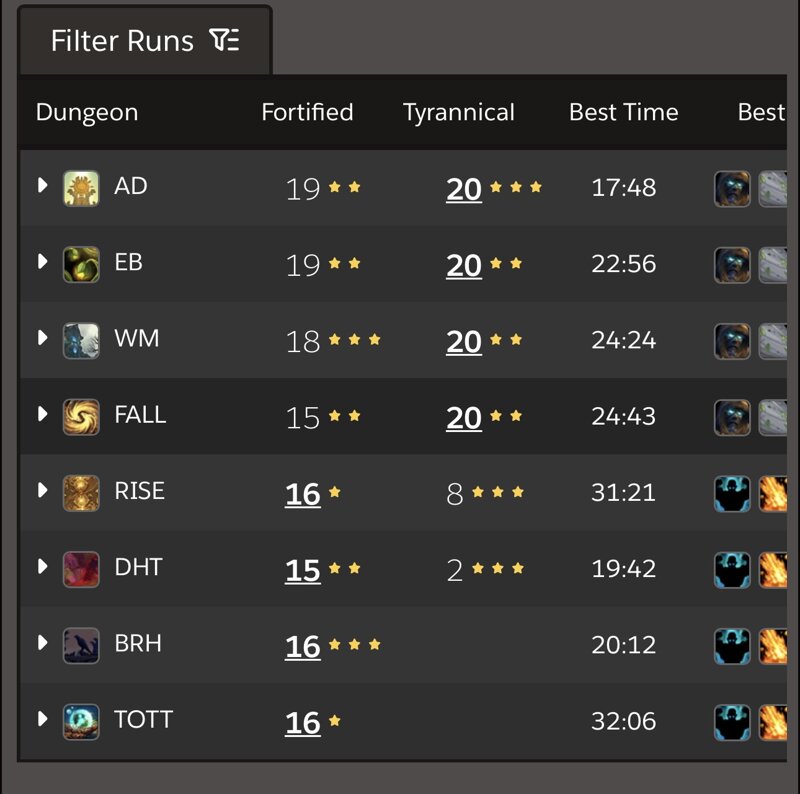Sort by the Fortified column header
The height and width of the screenshot is (794, 800).
pos(307,112)
